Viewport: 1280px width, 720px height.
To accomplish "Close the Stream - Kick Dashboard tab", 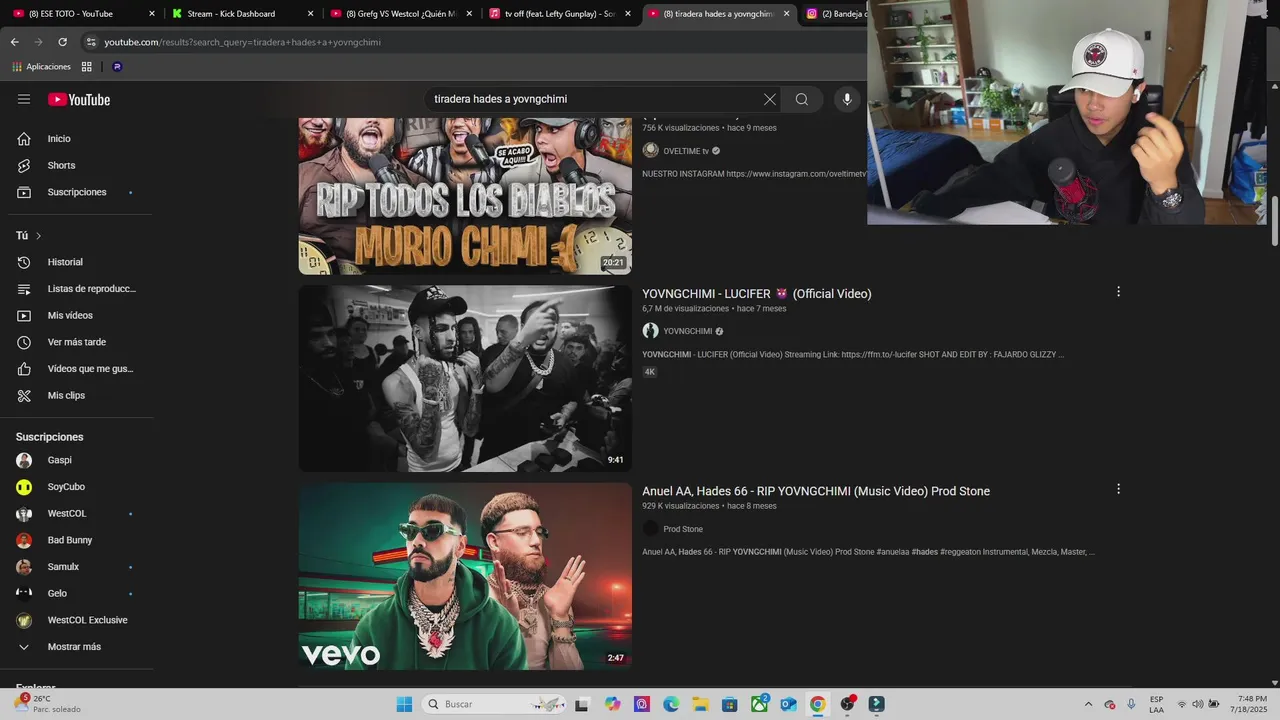I will point(310,14).
